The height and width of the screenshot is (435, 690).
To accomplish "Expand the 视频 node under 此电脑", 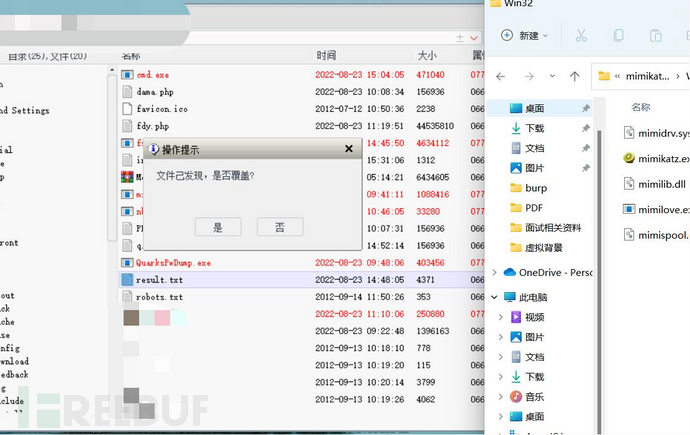I will tap(500, 317).
